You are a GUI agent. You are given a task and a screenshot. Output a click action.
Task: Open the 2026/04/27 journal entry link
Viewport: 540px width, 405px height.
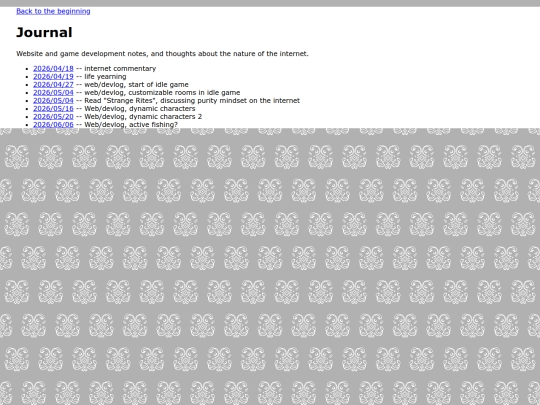click(x=53, y=84)
